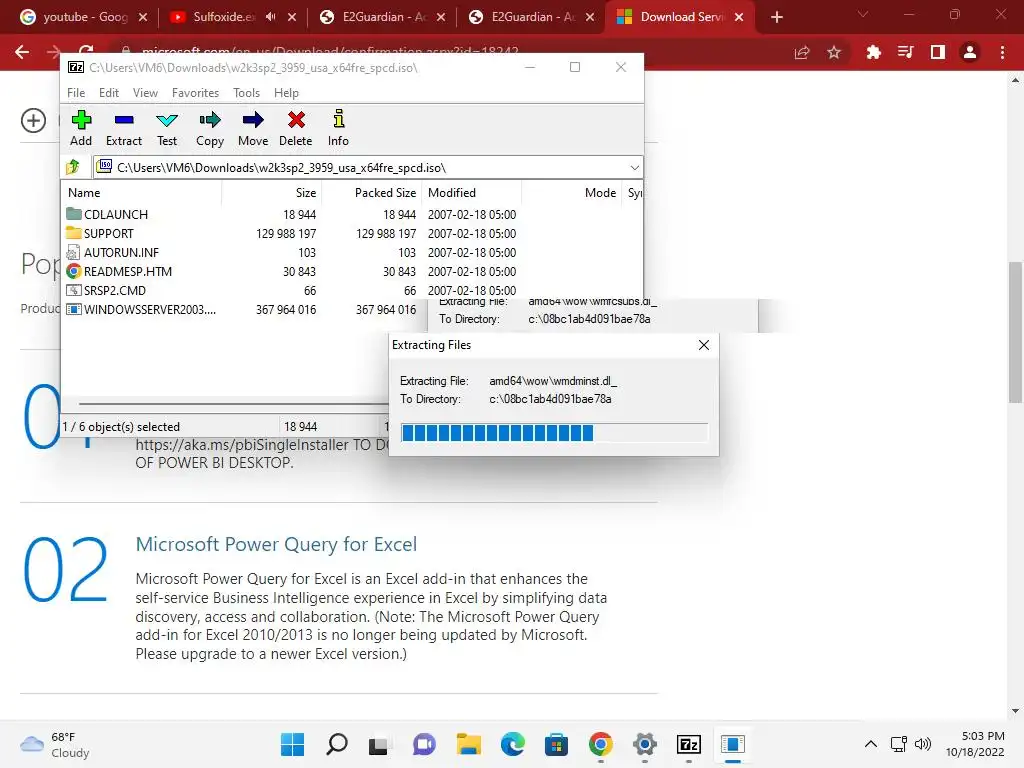Click the archive path address field

[368, 168]
